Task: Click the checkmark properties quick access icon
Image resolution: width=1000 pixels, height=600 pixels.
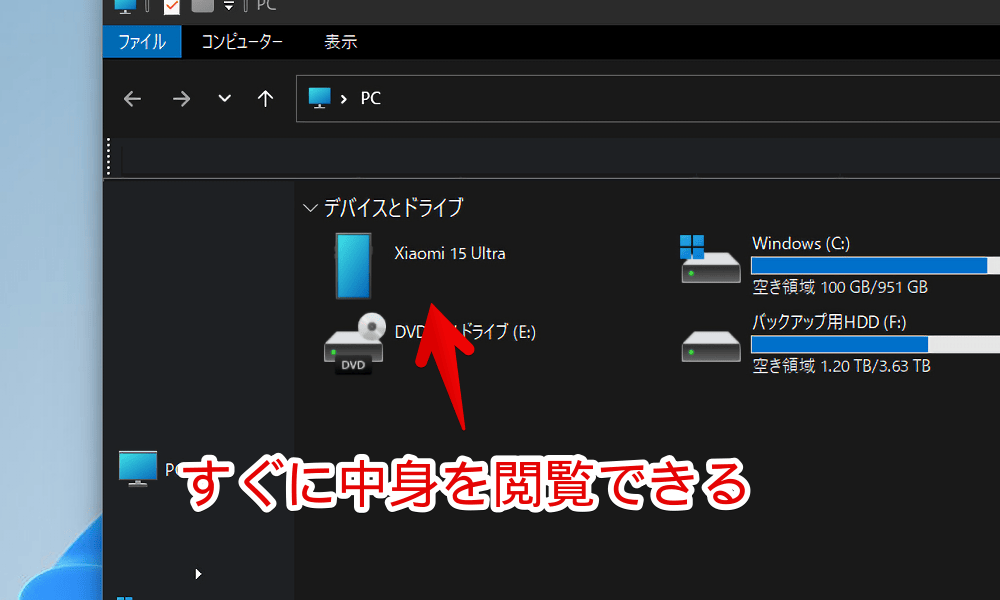Action: pyautogui.click(x=172, y=6)
